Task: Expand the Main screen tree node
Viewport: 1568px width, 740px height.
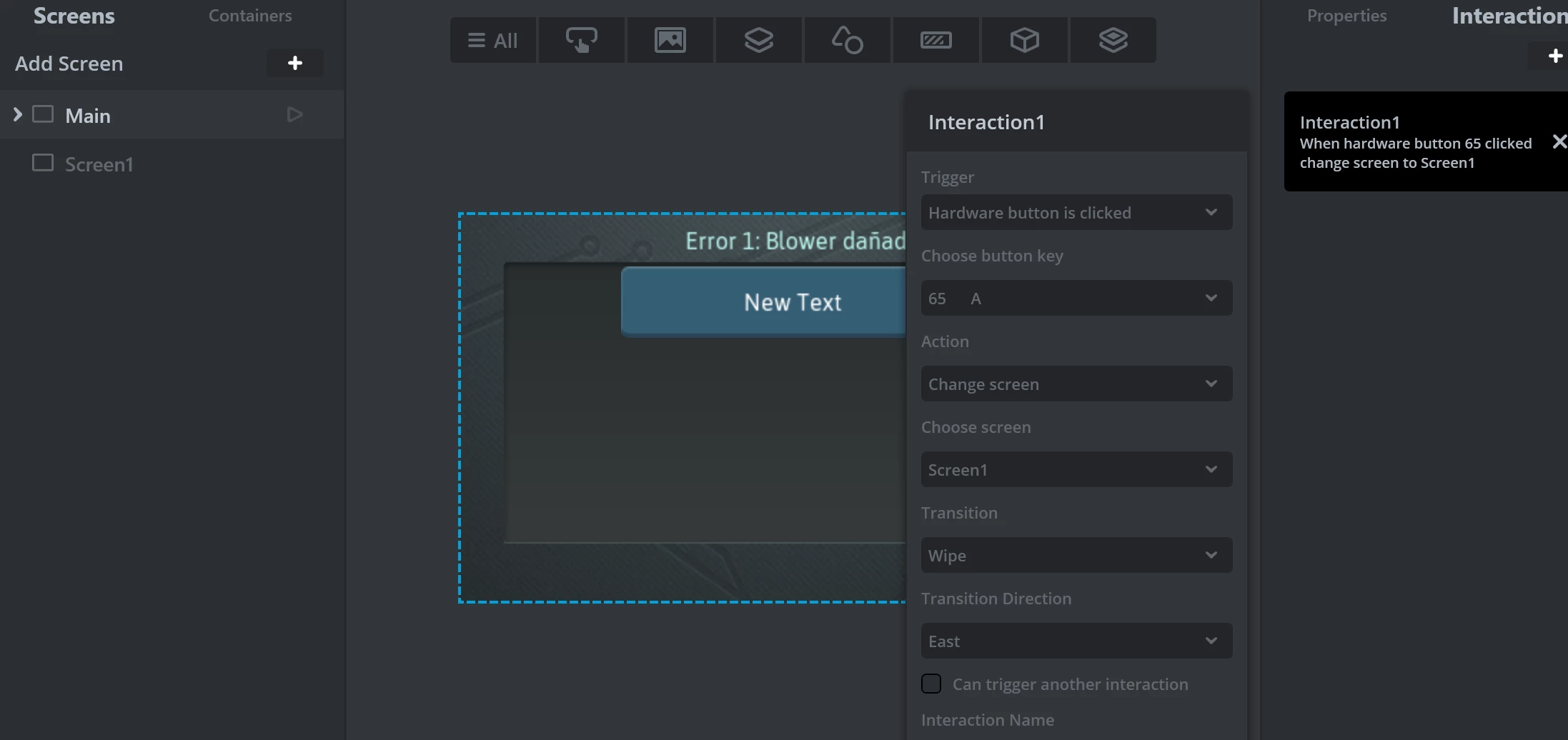Action: 18,114
